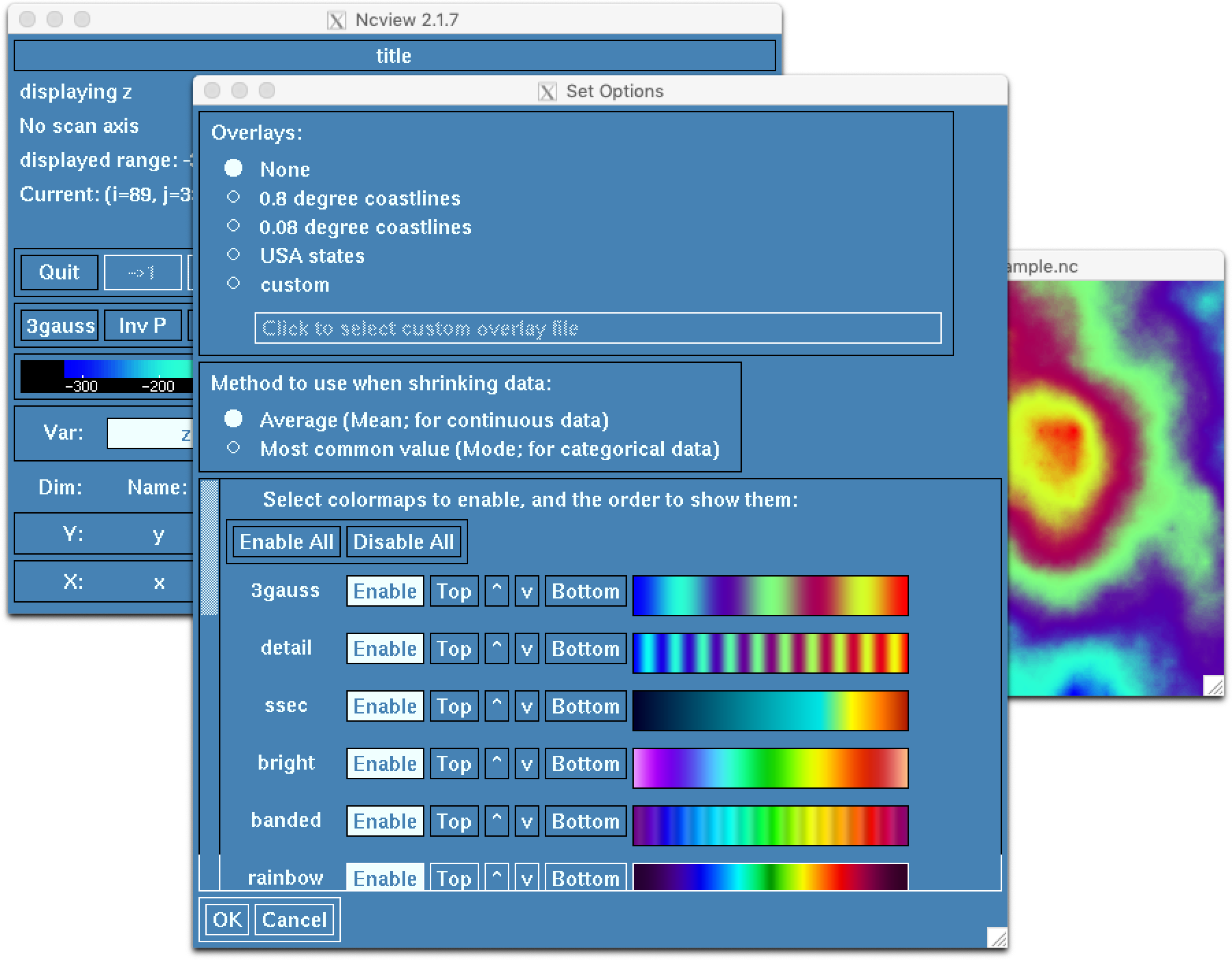Toggle Enable for 3gauss colormap
The height and width of the screenshot is (960, 1232).
[x=385, y=591]
